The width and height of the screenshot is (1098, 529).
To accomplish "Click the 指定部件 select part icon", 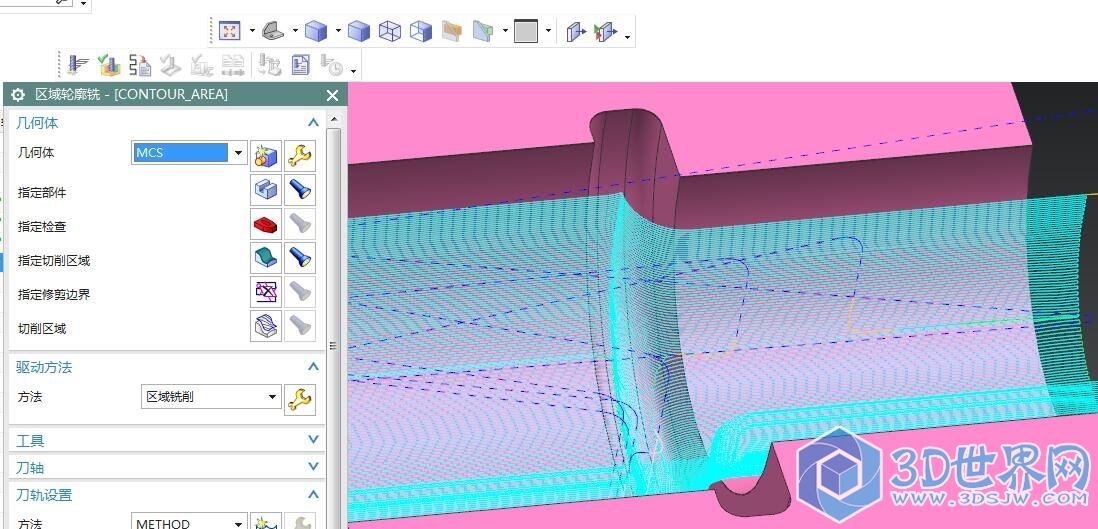I will [x=265, y=190].
